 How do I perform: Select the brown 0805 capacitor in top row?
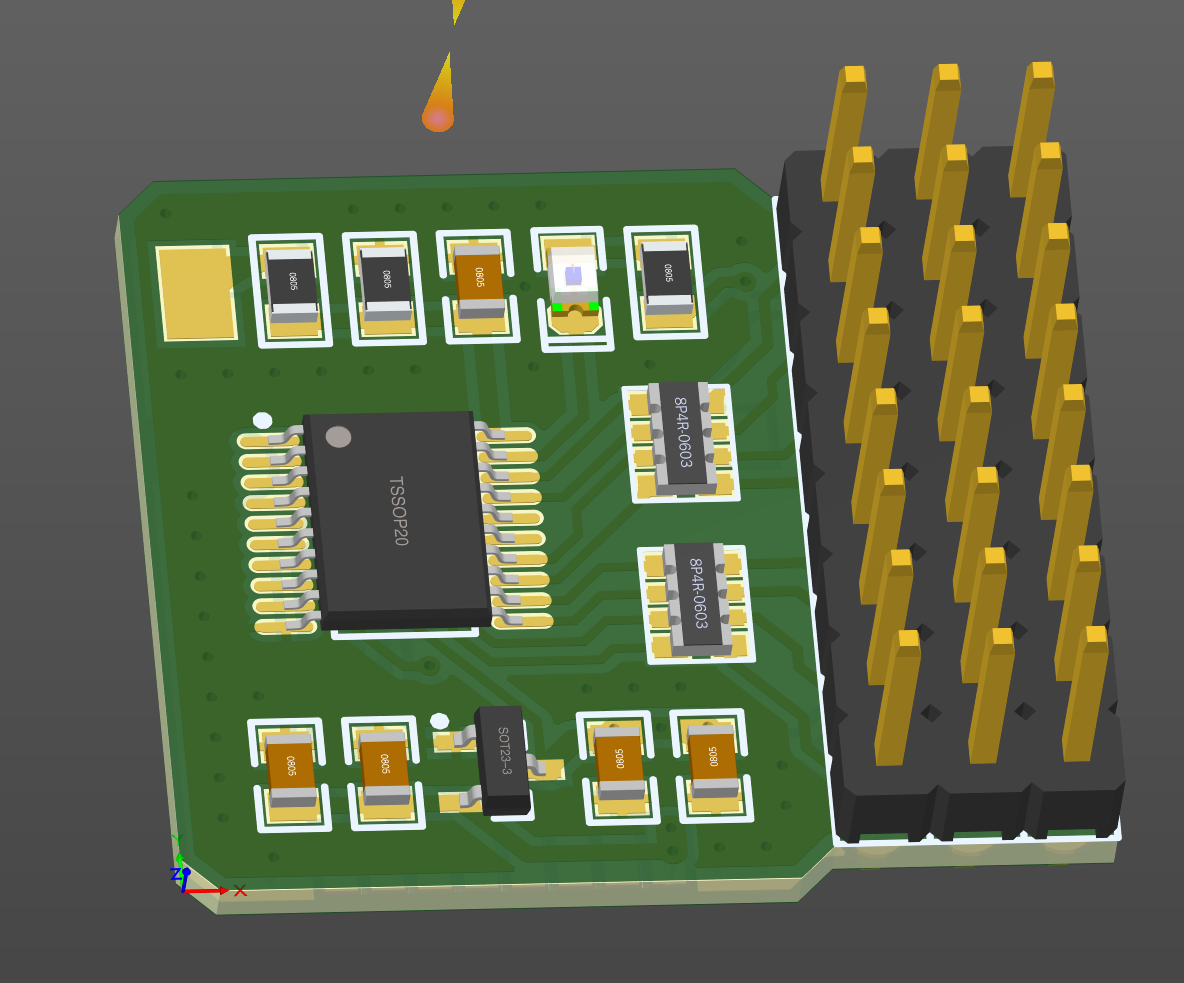pos(479,282)
